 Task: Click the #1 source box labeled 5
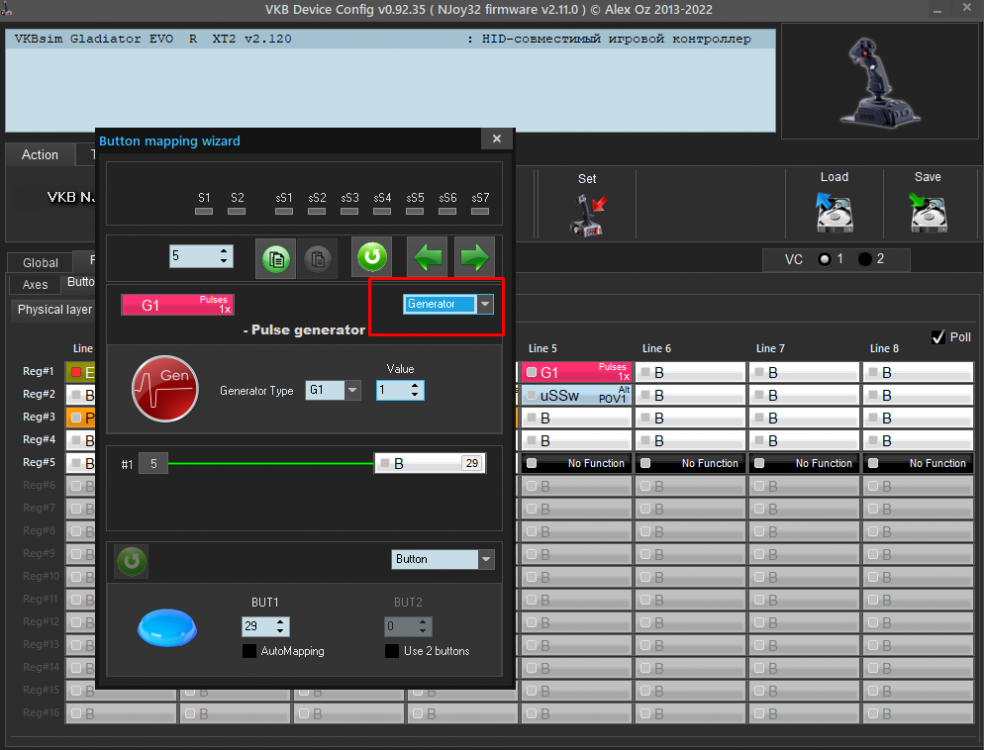tap(153, 464)
